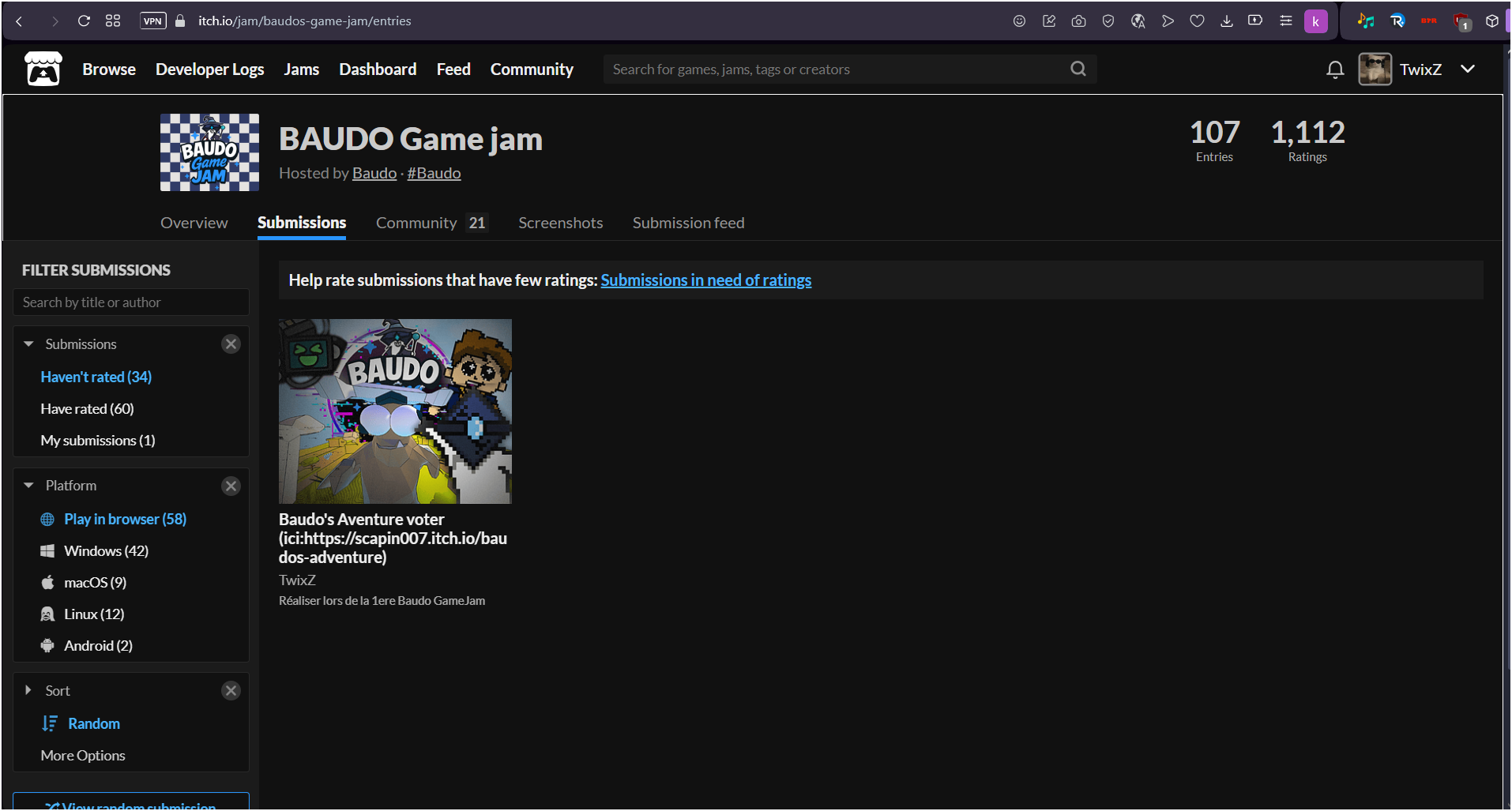Viewport: 1512px width, 811px height.
Task: Filter by My submissions (1)
Action: (98, 440)
